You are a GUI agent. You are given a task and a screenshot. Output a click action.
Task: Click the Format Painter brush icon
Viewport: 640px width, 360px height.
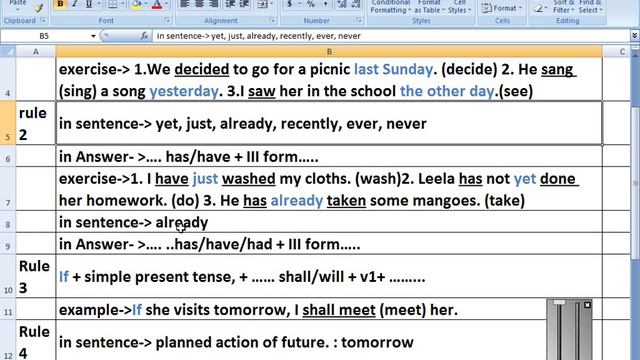point(39,7)
